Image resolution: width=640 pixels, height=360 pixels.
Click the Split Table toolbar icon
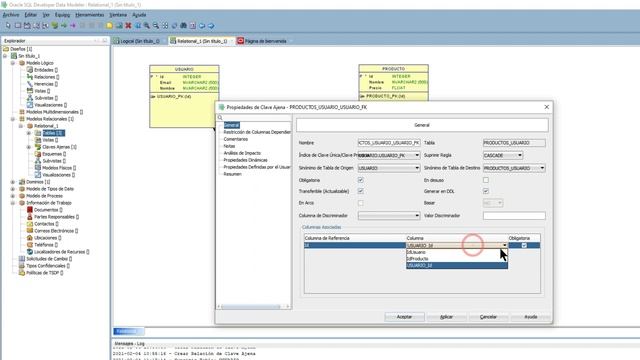pos(36,25)
